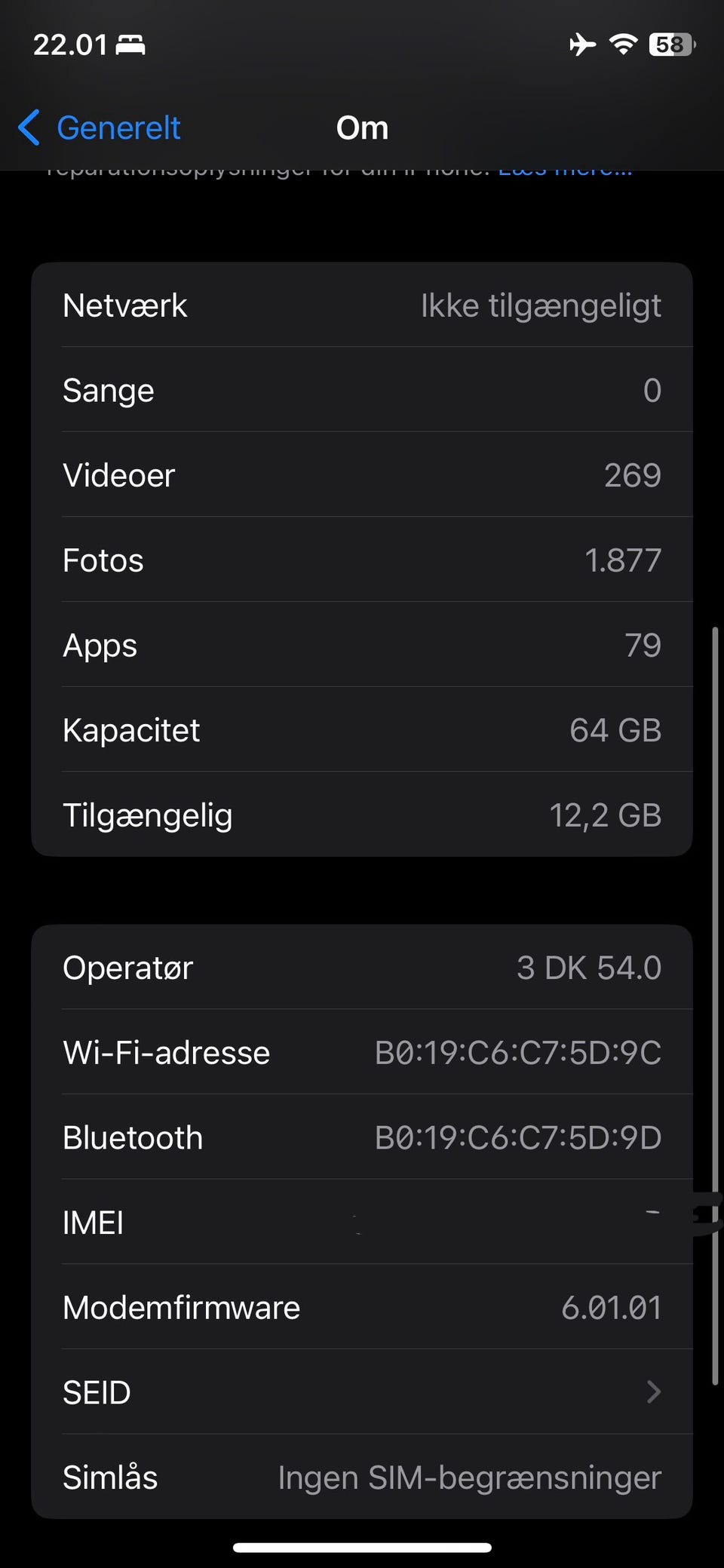This screenshot has height=1568, width=724.
Task: Select the Wi-Fi-adresse value
Action: tap(518, 1053)
